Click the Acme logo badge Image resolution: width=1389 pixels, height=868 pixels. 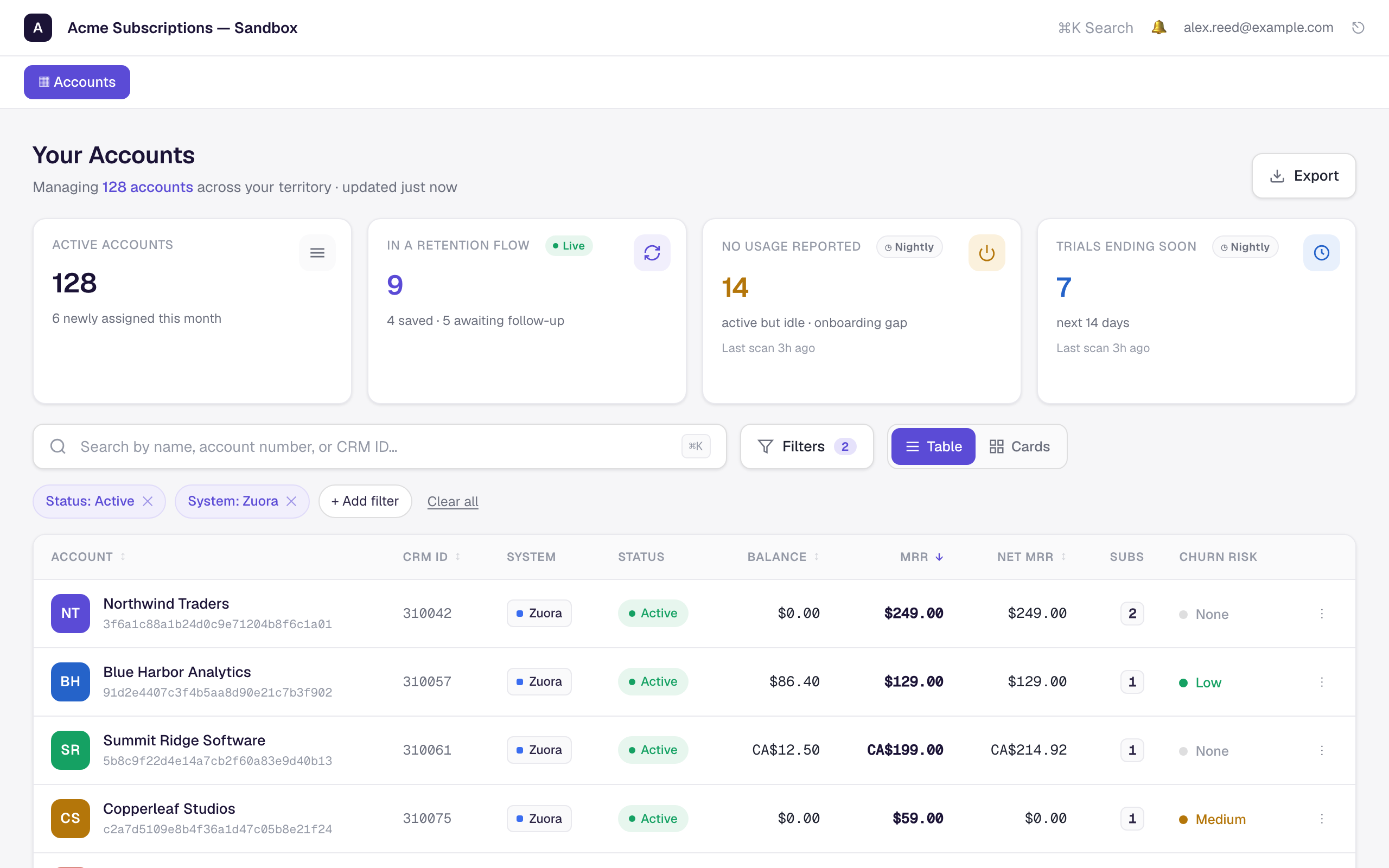pyautogui.click(x=38, y=28)
